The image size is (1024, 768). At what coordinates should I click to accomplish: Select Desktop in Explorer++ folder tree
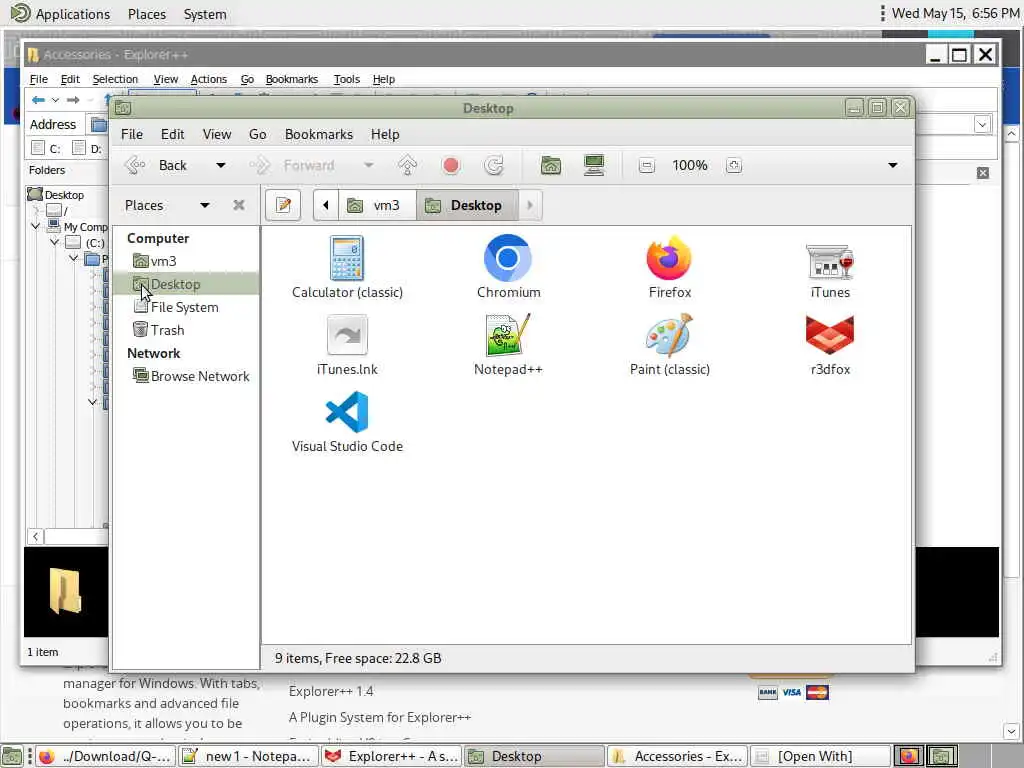tap(56, 195)
